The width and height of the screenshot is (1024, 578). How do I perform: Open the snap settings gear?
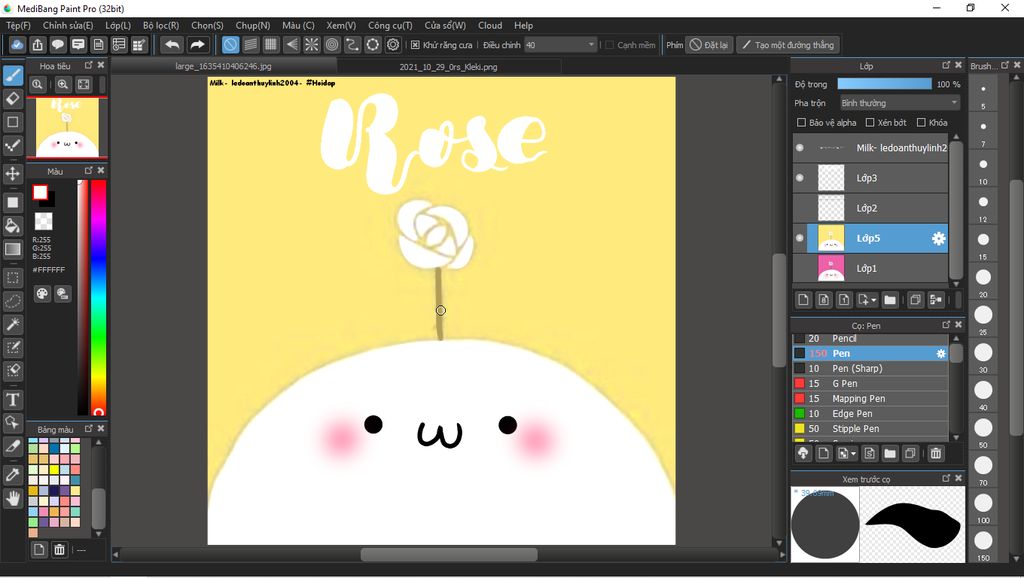point(393,45)
